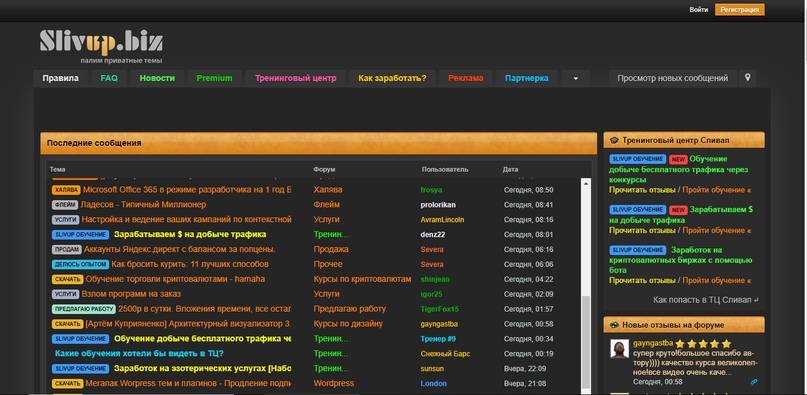
Task: Open the Правила tab
Action: tap(61, 78)
